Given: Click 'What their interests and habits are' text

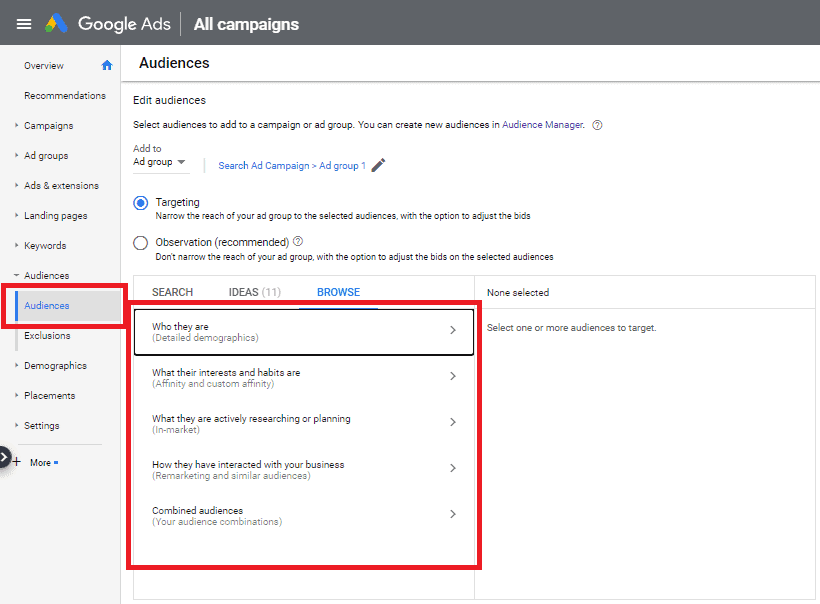Looking at the screenshot, I should 226,372.
